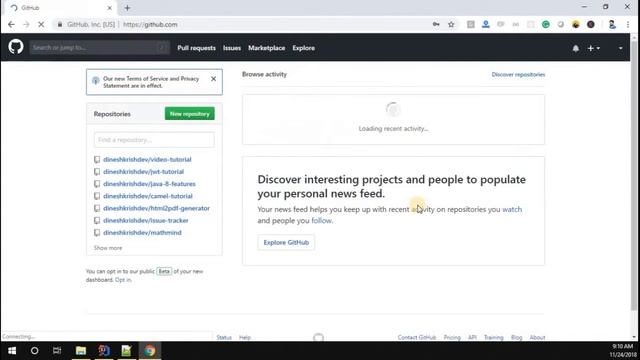The height and width of the screenshot is (360, 640).
Task: Open Windows Start menu
Action: [12, 351]
